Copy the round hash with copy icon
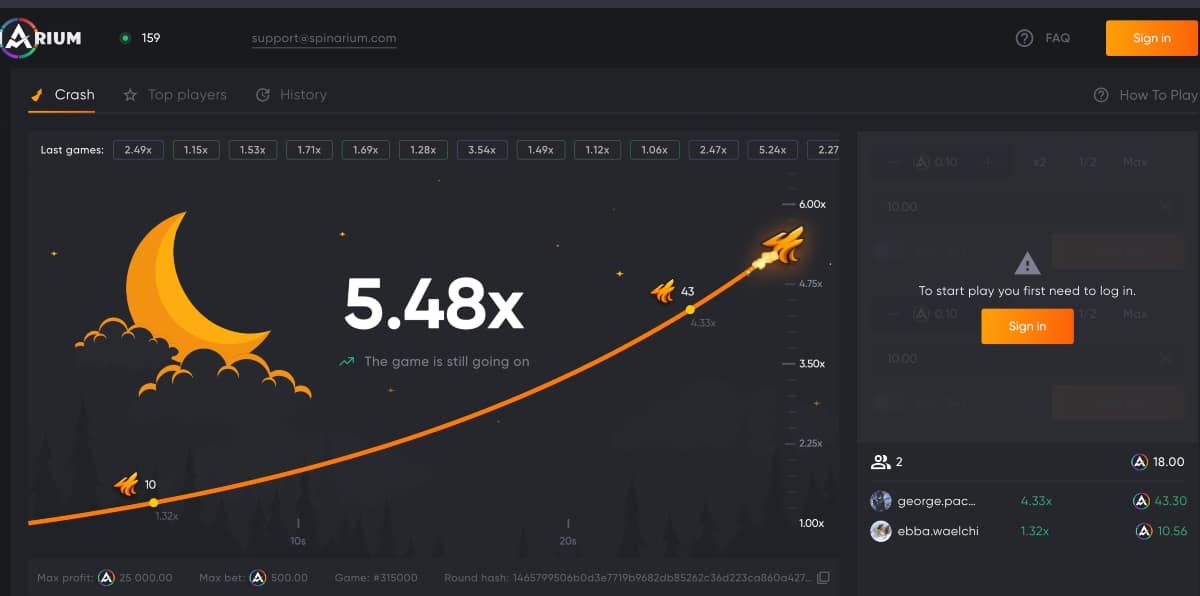 (x=823, y=578)
